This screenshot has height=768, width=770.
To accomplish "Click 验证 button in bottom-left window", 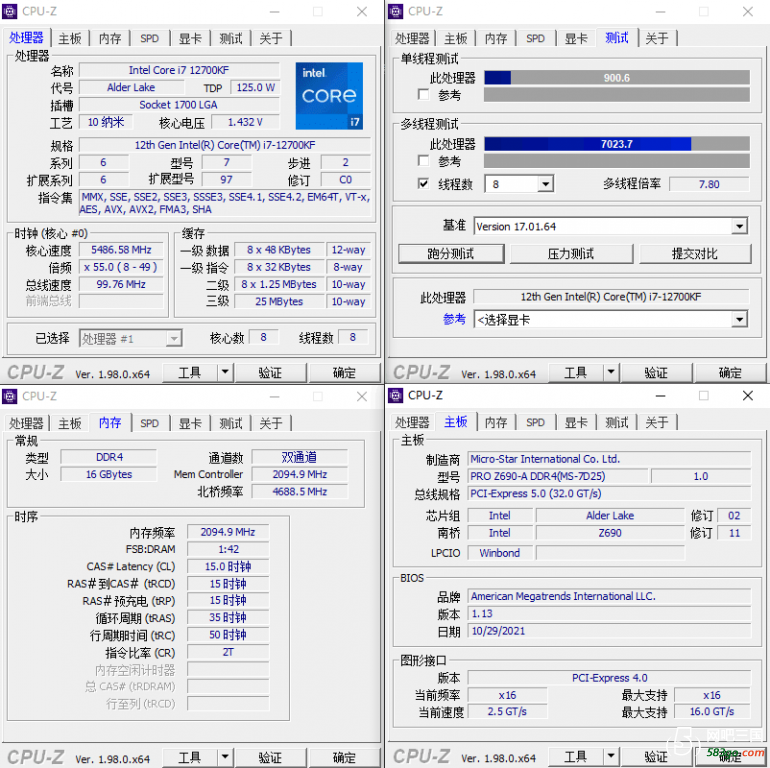I will 271,757.
